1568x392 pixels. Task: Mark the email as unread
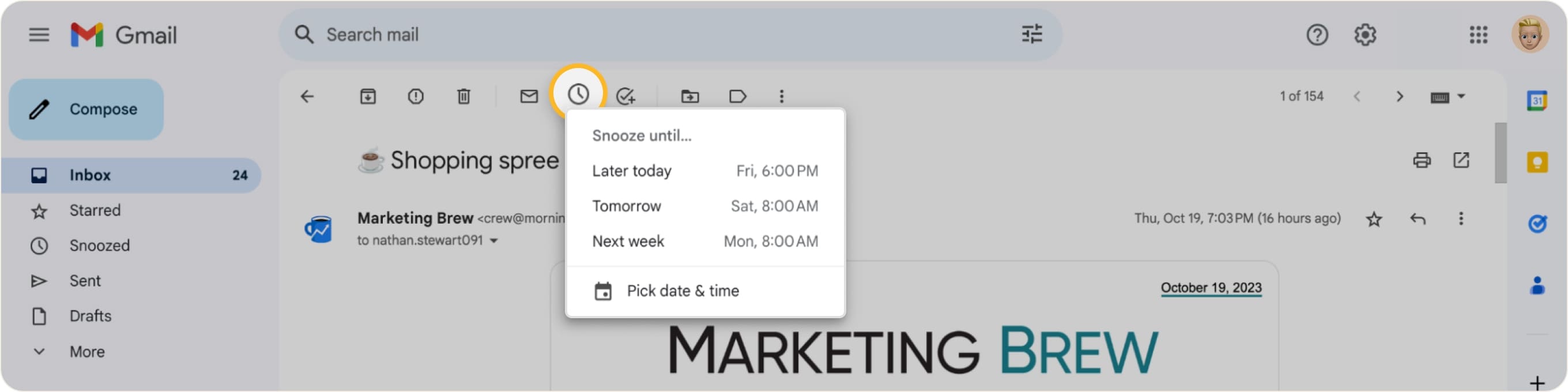(x=529, y=96)
